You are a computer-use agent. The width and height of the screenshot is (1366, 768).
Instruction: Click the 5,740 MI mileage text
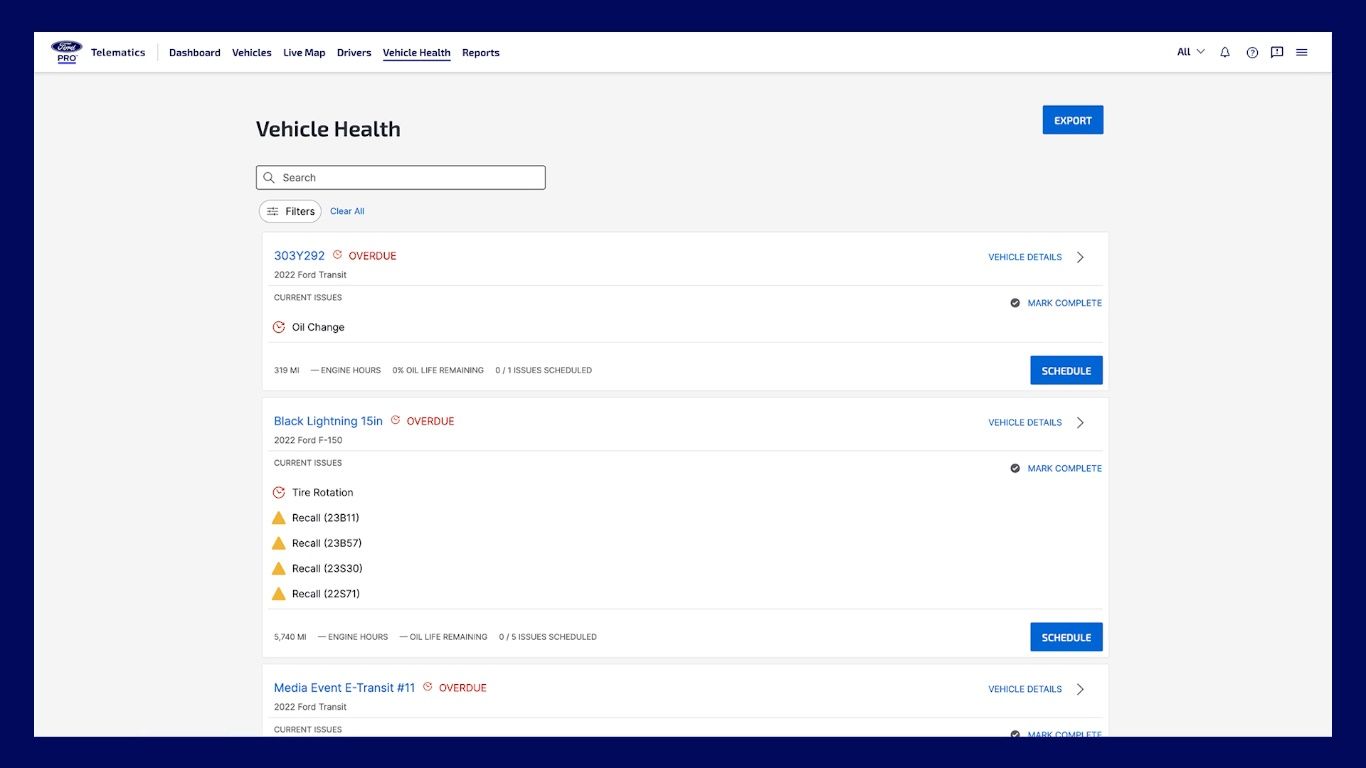coord(290,637)
